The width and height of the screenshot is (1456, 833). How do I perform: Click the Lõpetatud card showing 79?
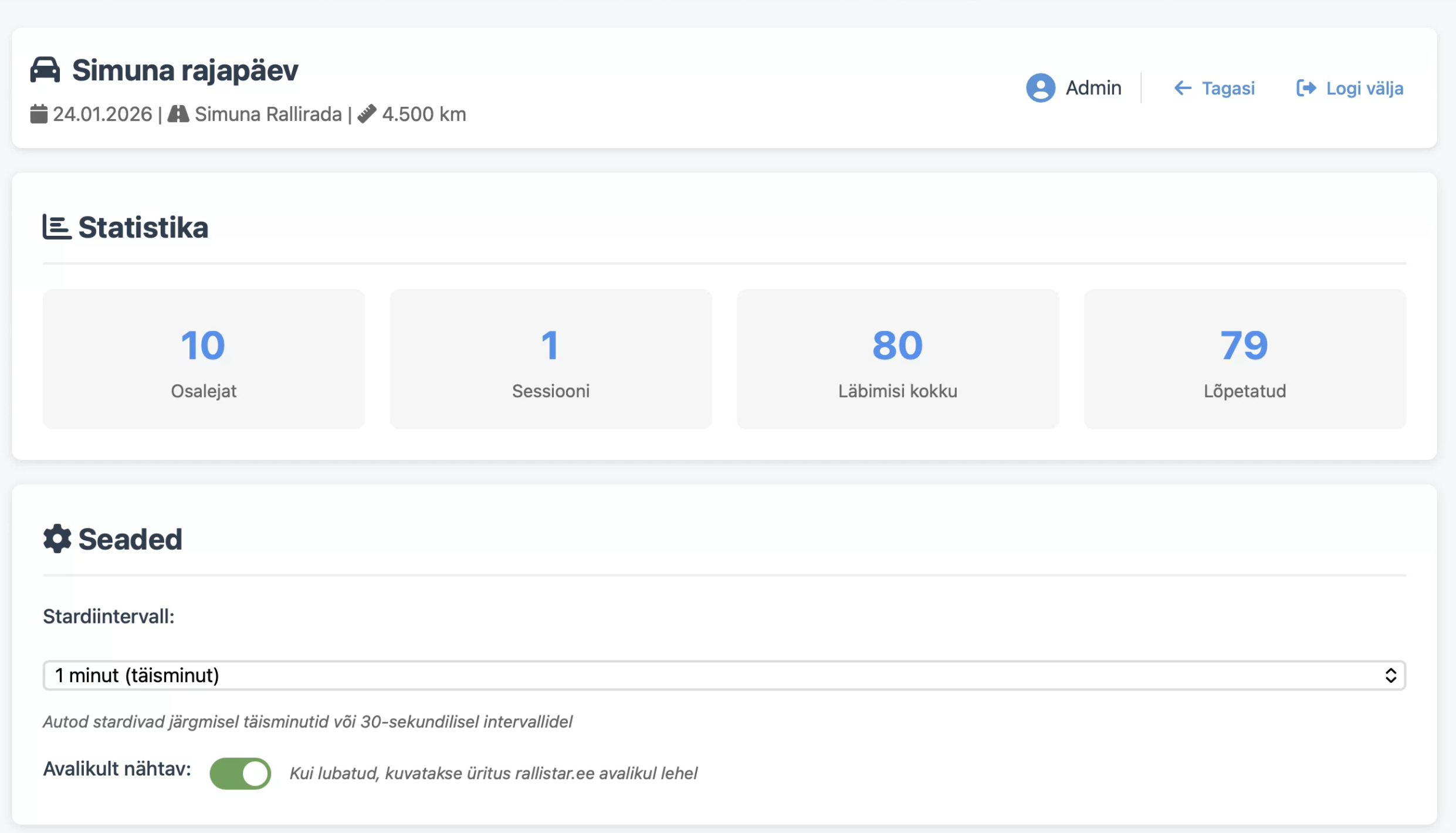1244,359
